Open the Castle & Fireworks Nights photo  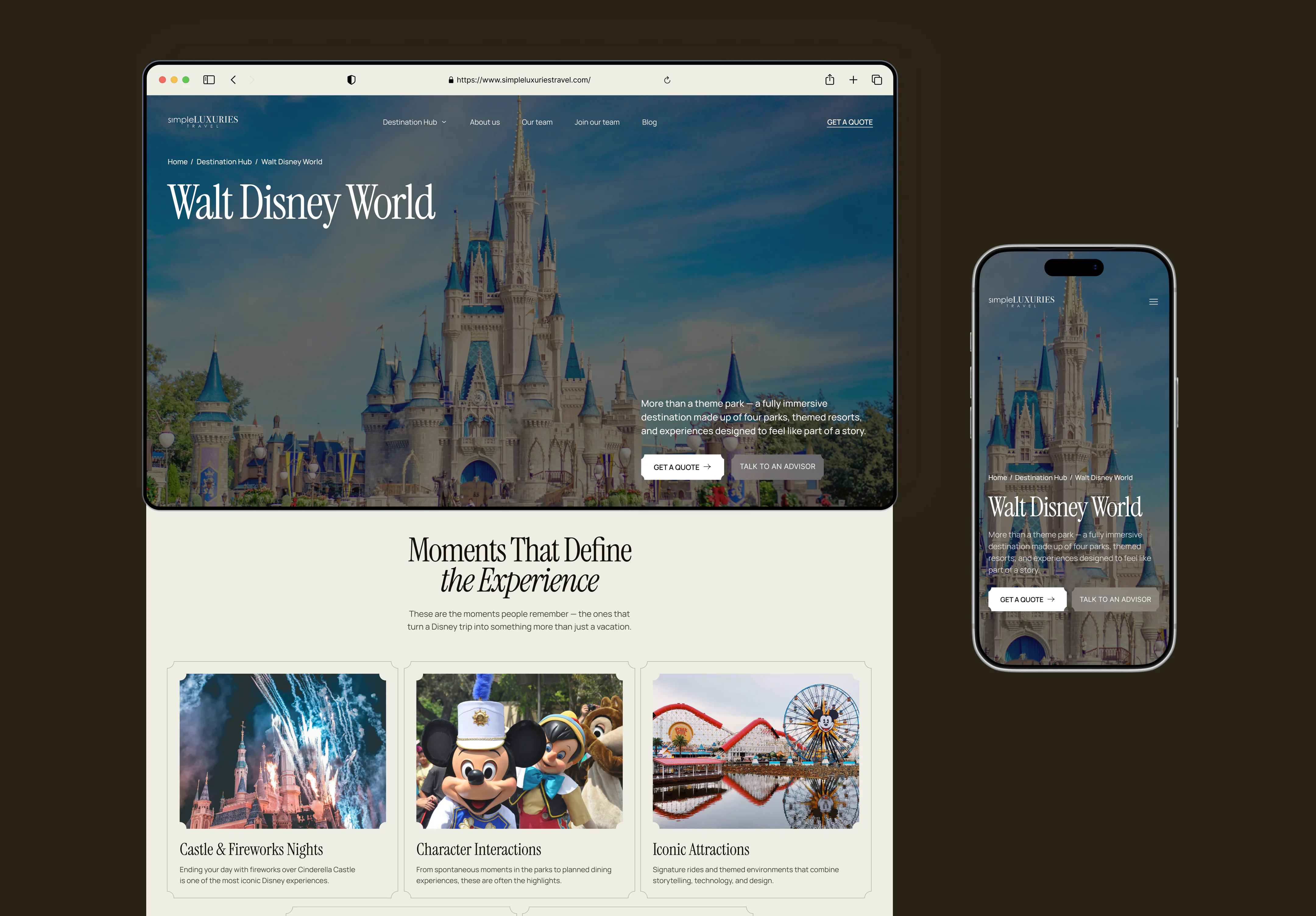[x=283, y=751]
